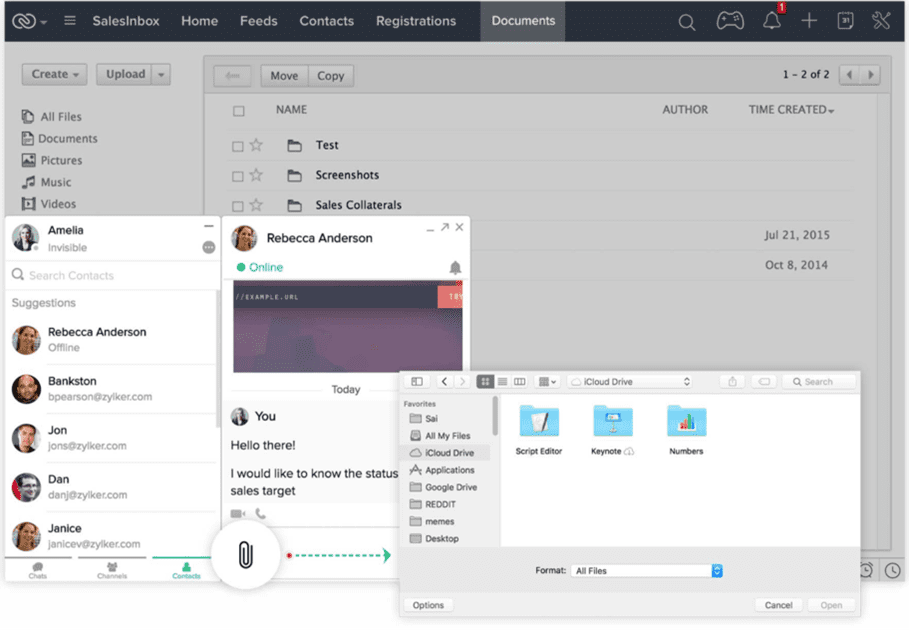Switch file dialog to list view
This screenshot has height=630, width=909.
pos(502,381)
